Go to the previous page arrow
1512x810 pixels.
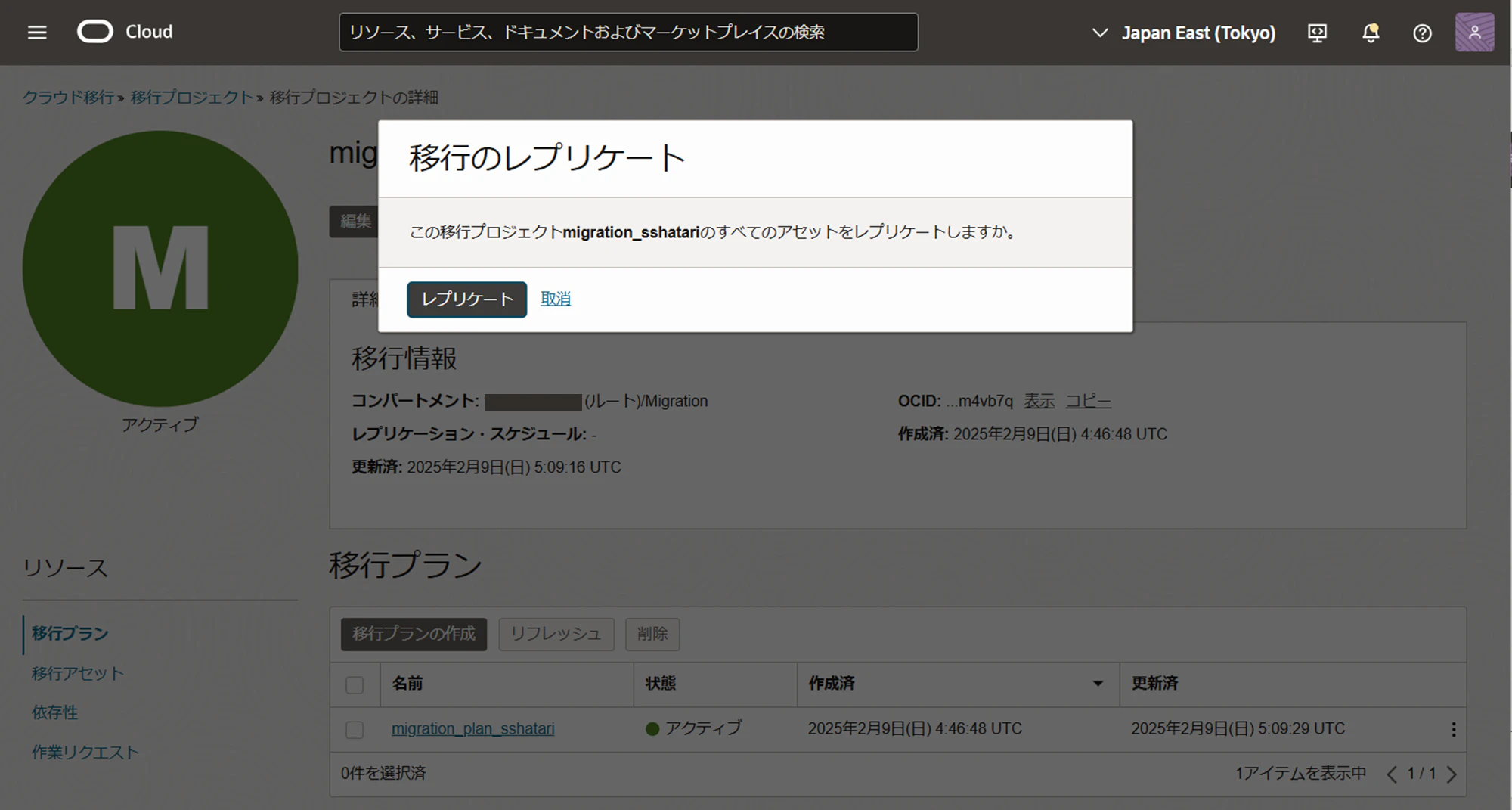[x=1392, y=774]
